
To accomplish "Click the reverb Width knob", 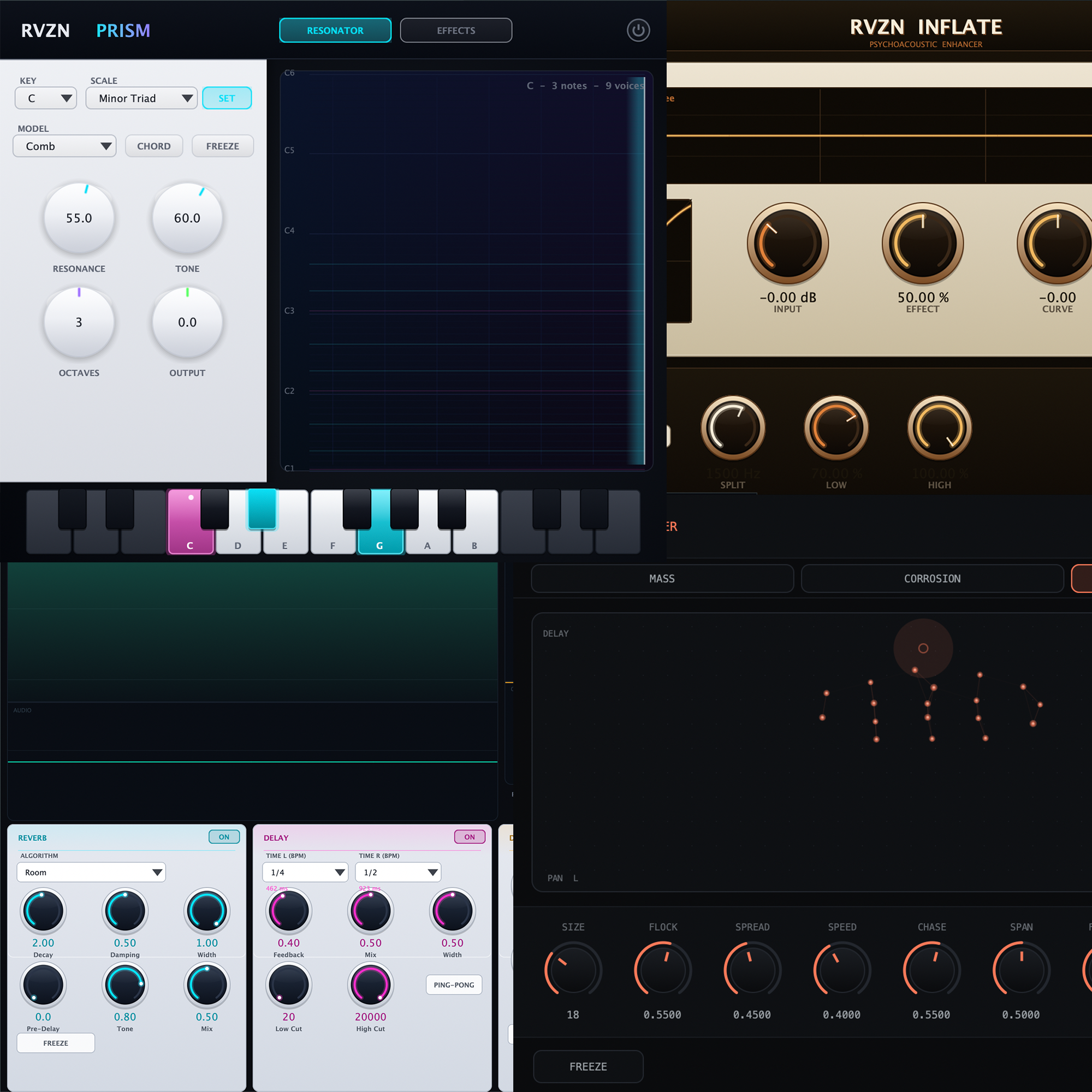I will 207,911.
